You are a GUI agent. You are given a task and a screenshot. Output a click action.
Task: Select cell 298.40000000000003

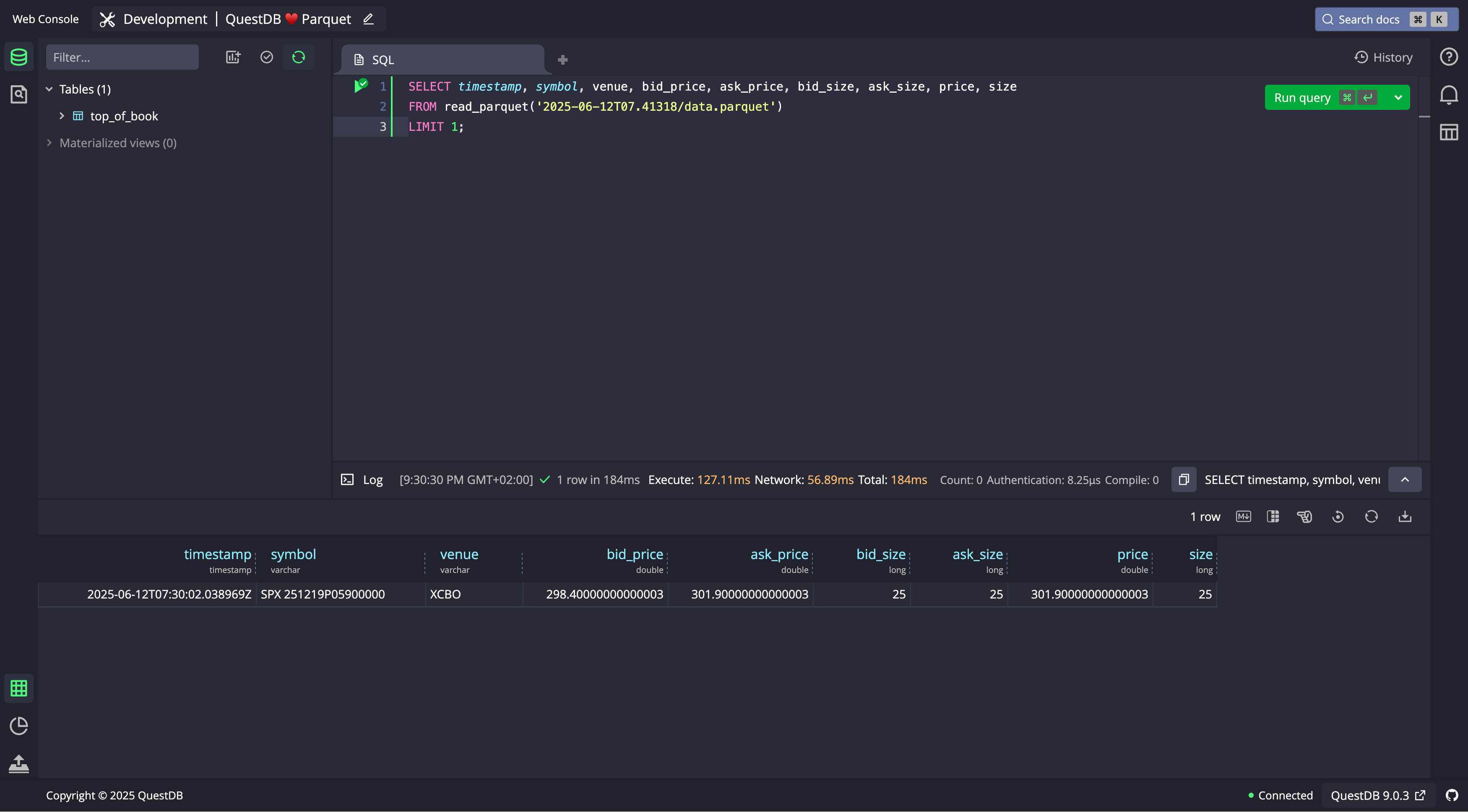(x=596, y=594)
